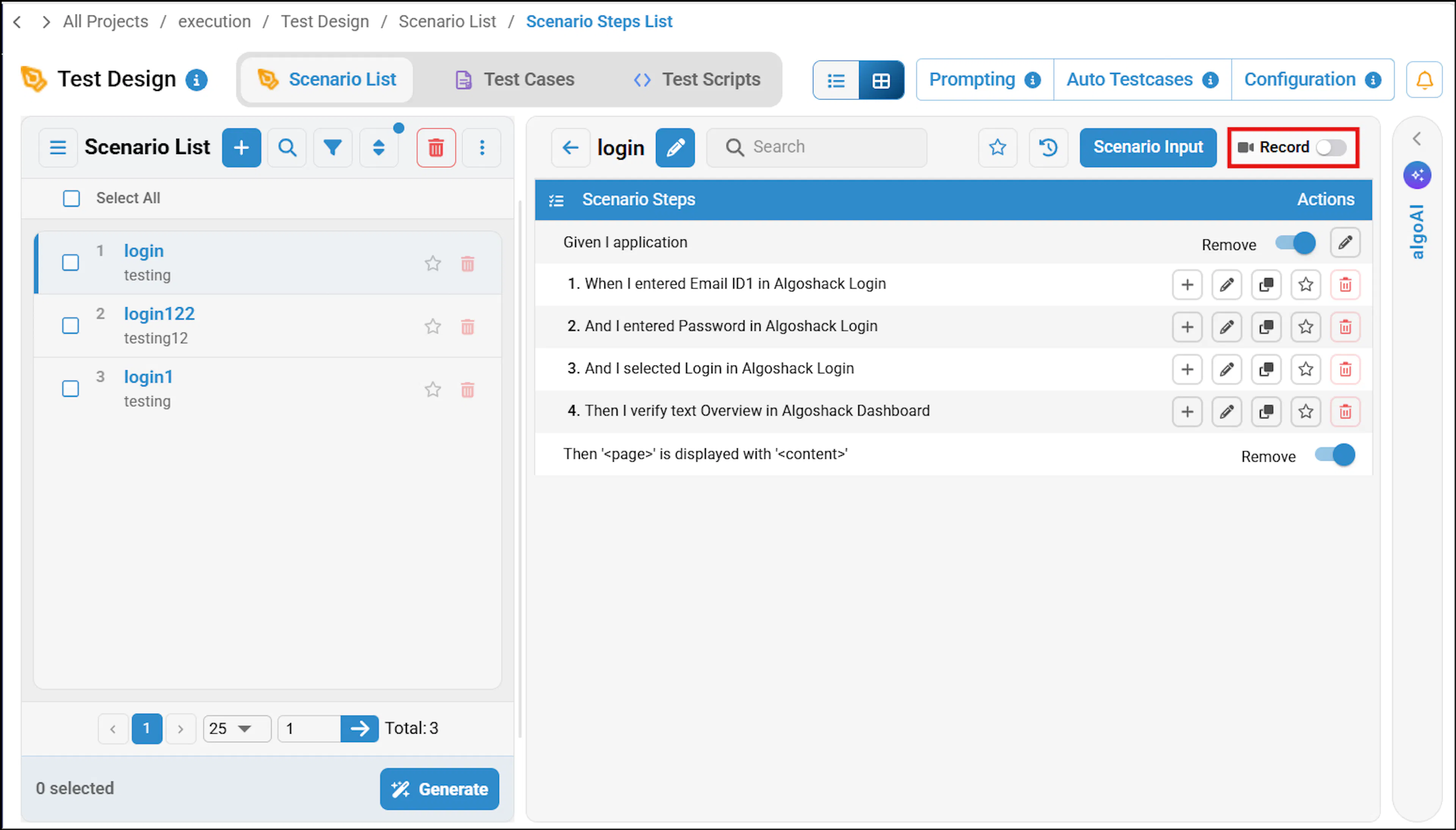Click the execution breadcrumb link
Image resolution: width=1456 pixels, height=830 pixels.
(214, 22)
